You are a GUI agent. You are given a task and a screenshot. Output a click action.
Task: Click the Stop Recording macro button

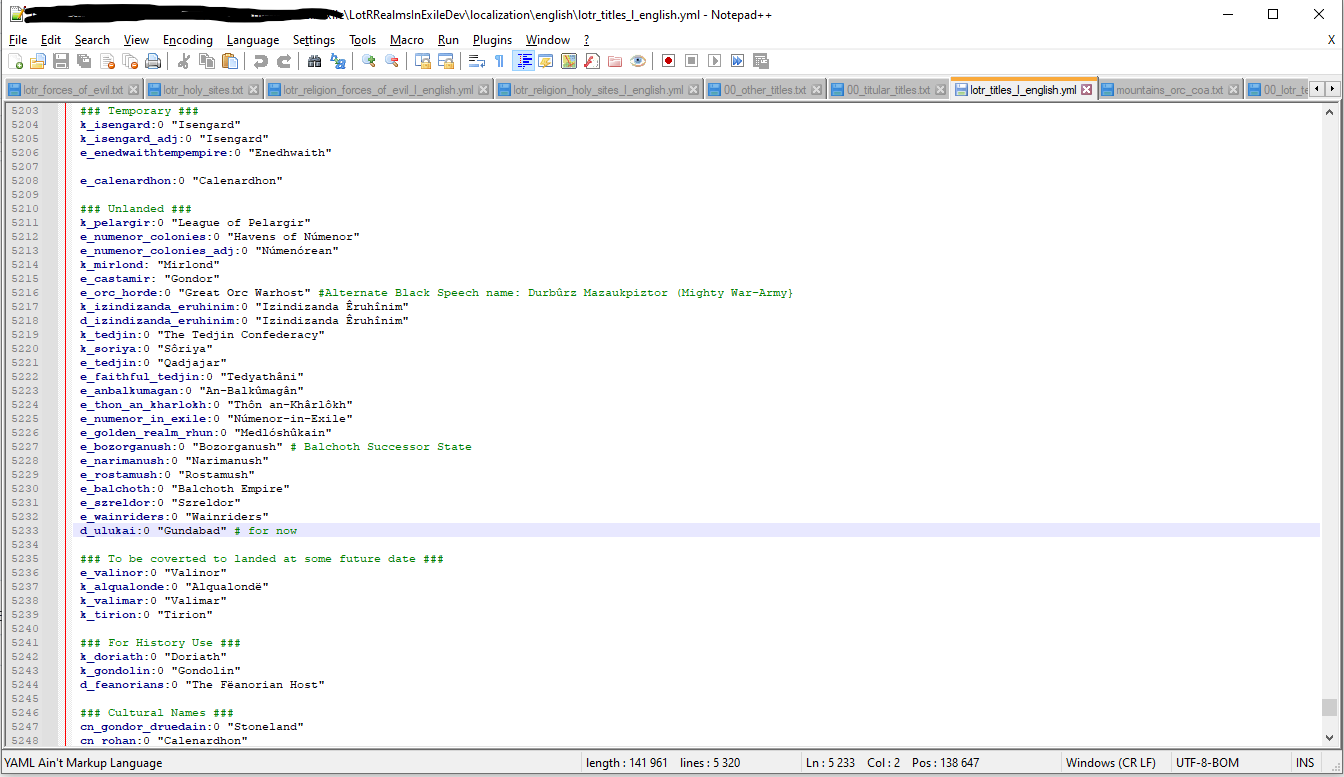692,61
